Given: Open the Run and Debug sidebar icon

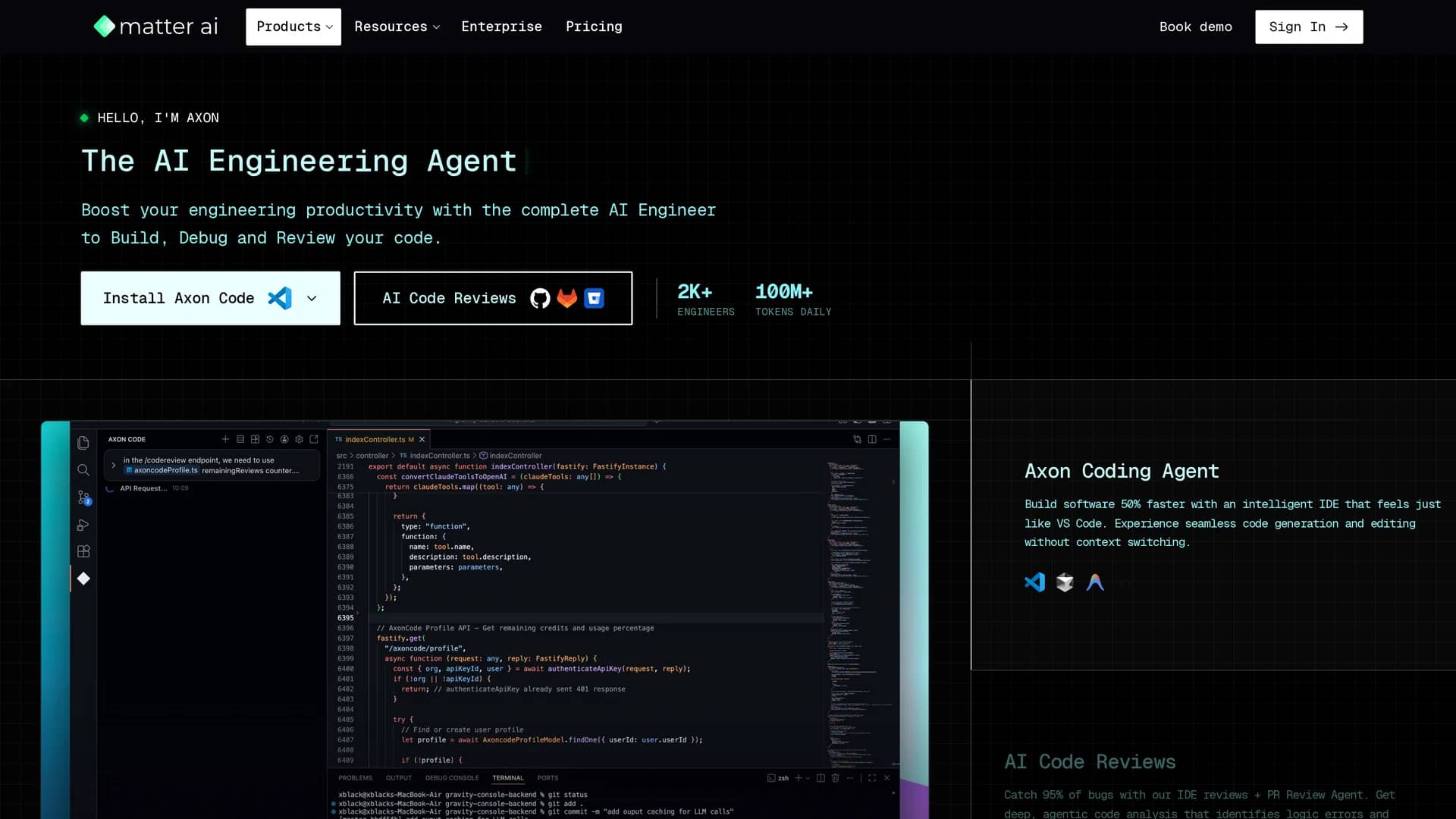Looking at the screenshot, I should (x=83, y=525).
